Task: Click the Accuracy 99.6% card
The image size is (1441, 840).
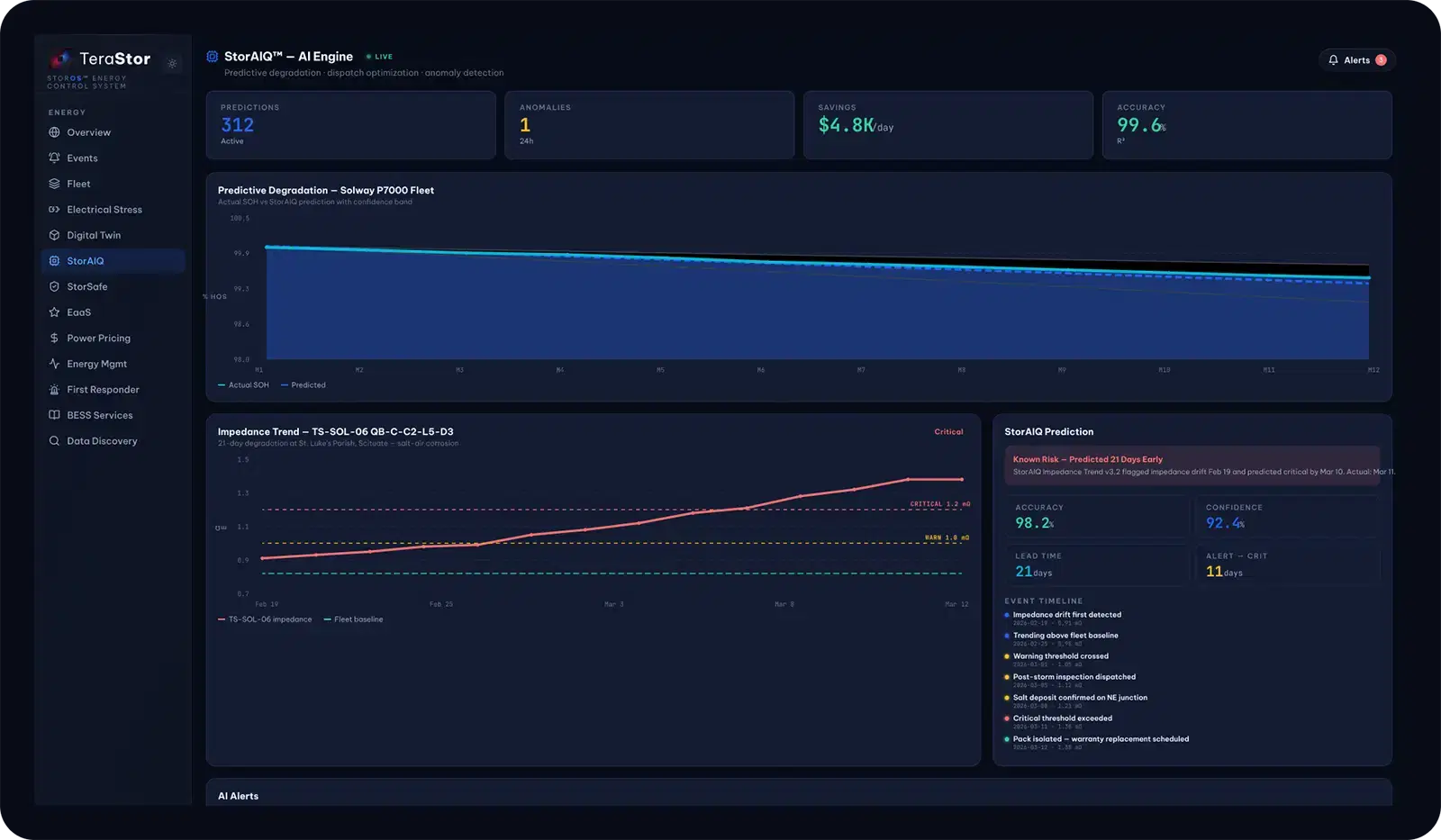Action: 1247,125
